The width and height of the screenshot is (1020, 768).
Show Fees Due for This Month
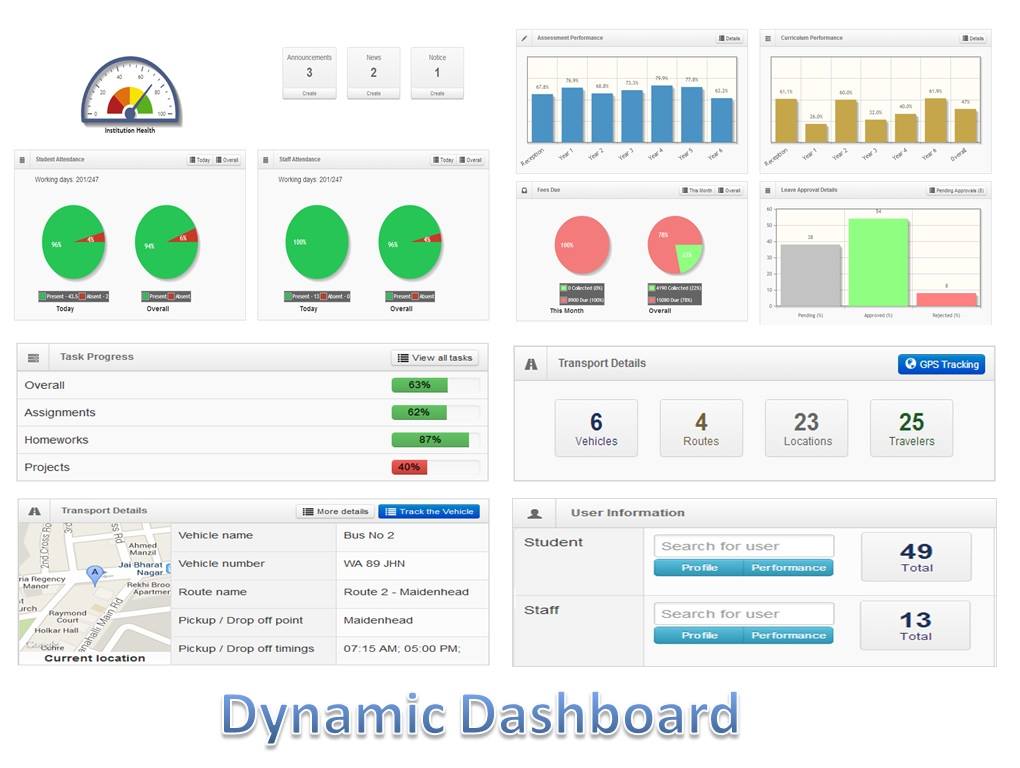(697, 191)
